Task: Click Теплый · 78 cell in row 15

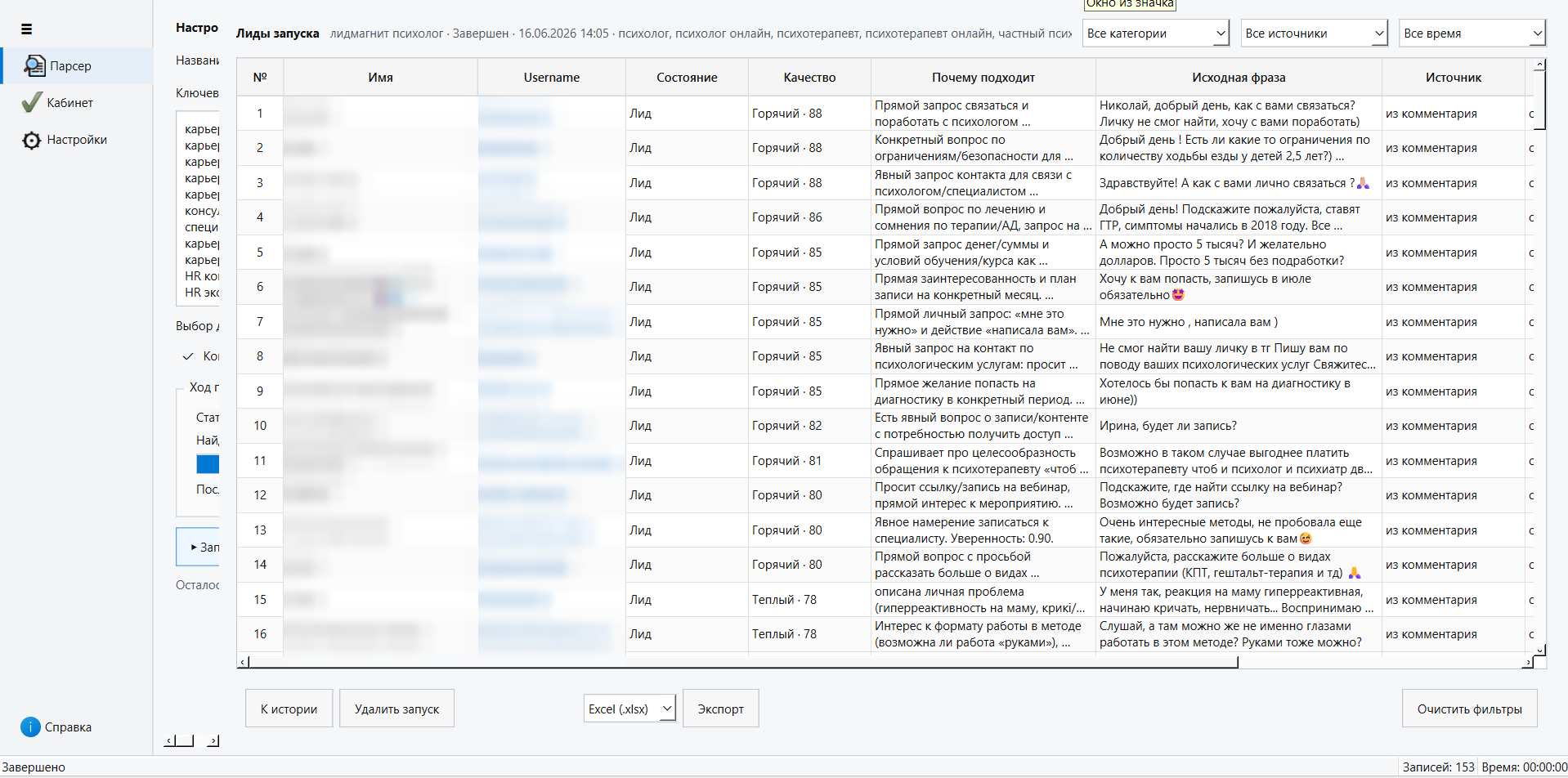Action: tap(809, 599)
